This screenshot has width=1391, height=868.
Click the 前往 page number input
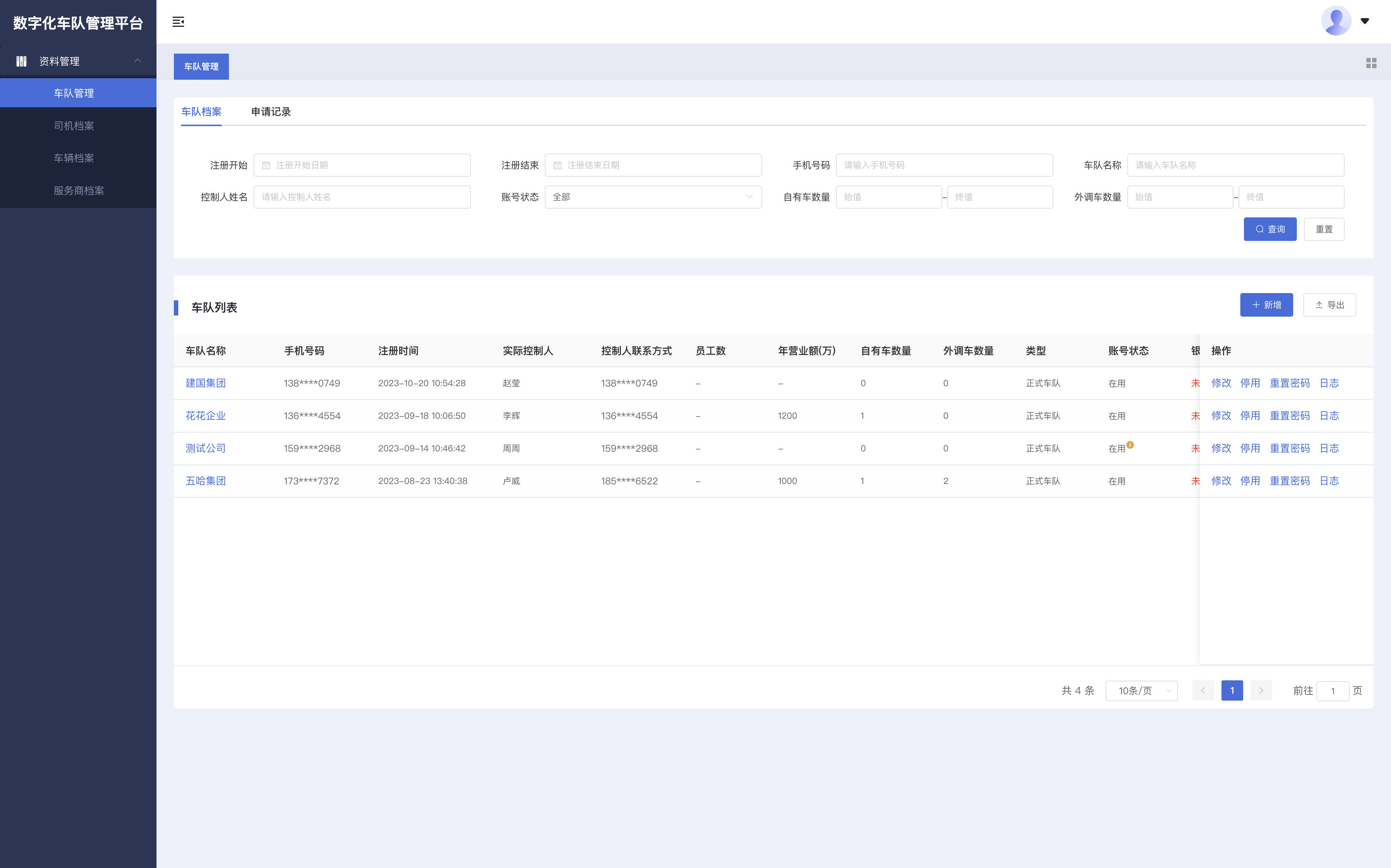[1332, 691]
